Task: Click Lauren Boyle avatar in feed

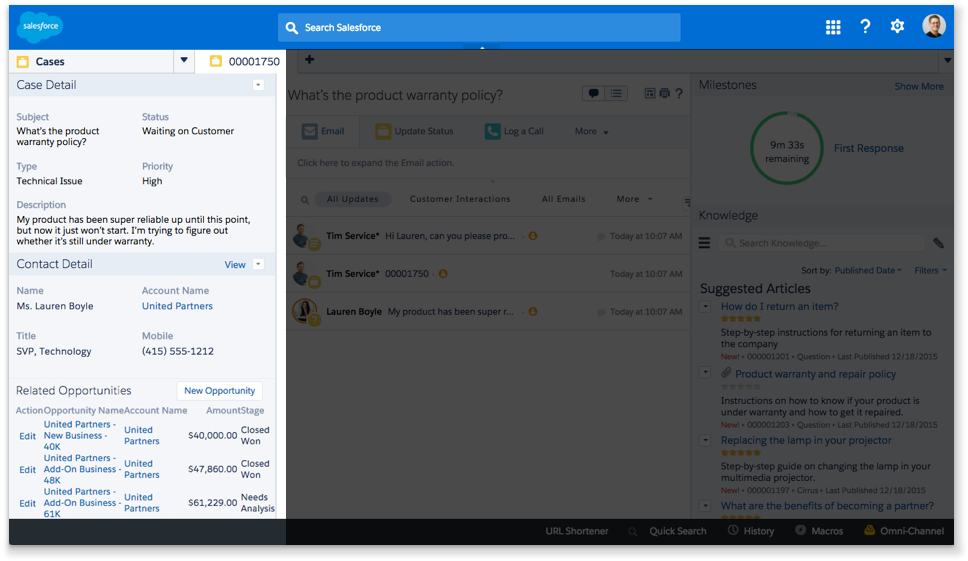Action: click(305, 312)
